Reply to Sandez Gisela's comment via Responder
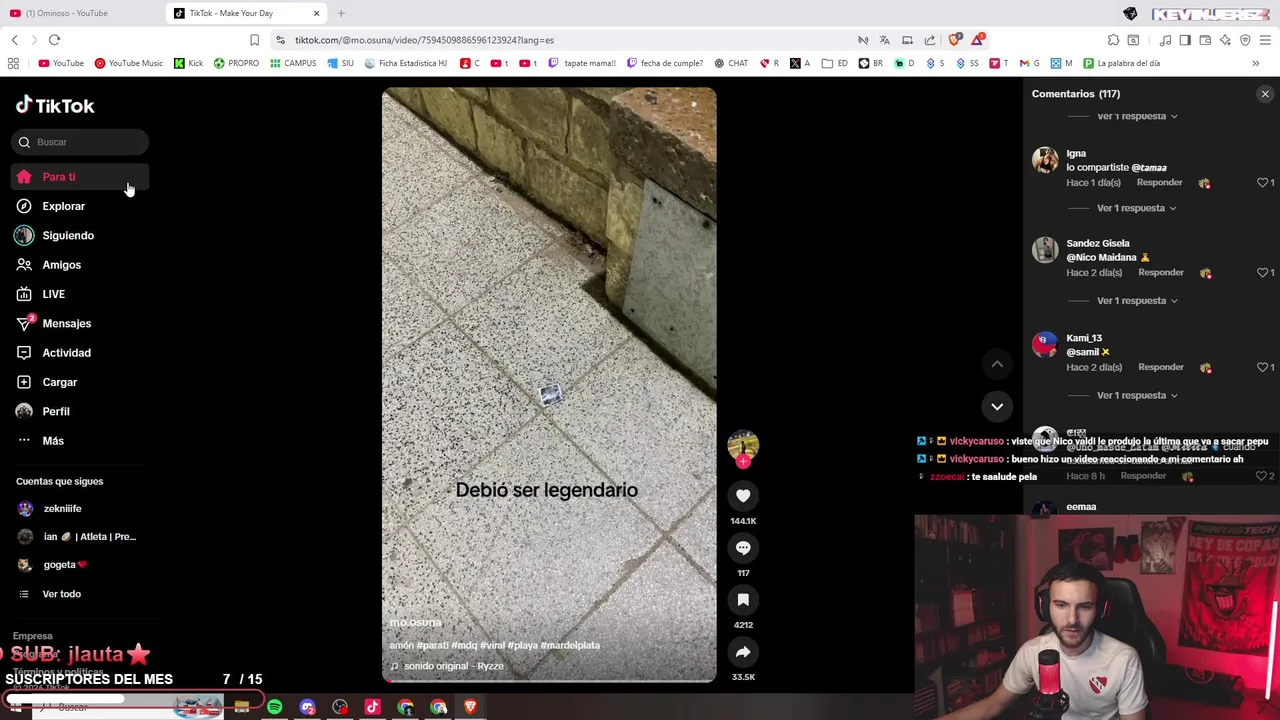 point(1160,273)
